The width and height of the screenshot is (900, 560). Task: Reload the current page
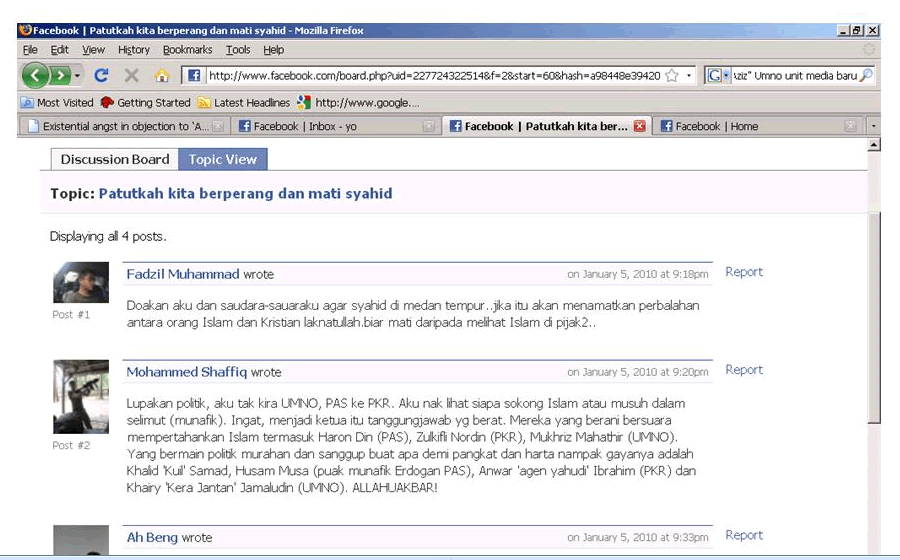102,75
